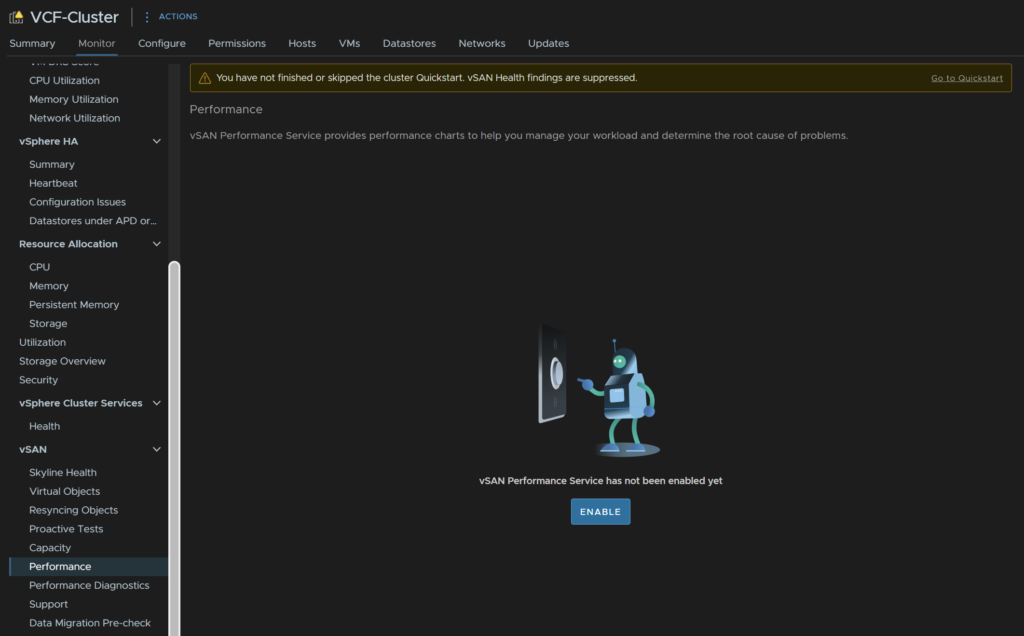Click the Resource Allocation section header
Screen dimensions: 1024x636
tap(69, 244)
